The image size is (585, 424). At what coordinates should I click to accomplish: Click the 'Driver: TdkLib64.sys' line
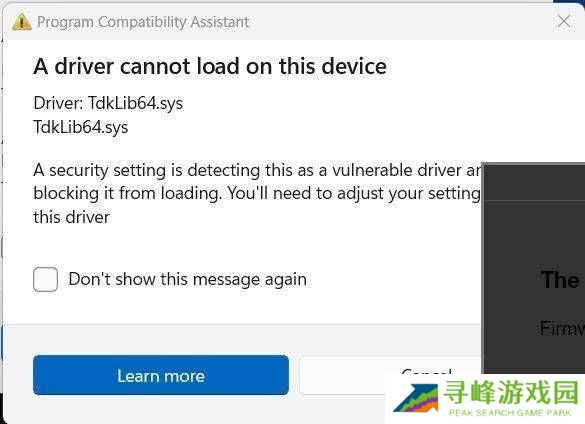point(108,103)
